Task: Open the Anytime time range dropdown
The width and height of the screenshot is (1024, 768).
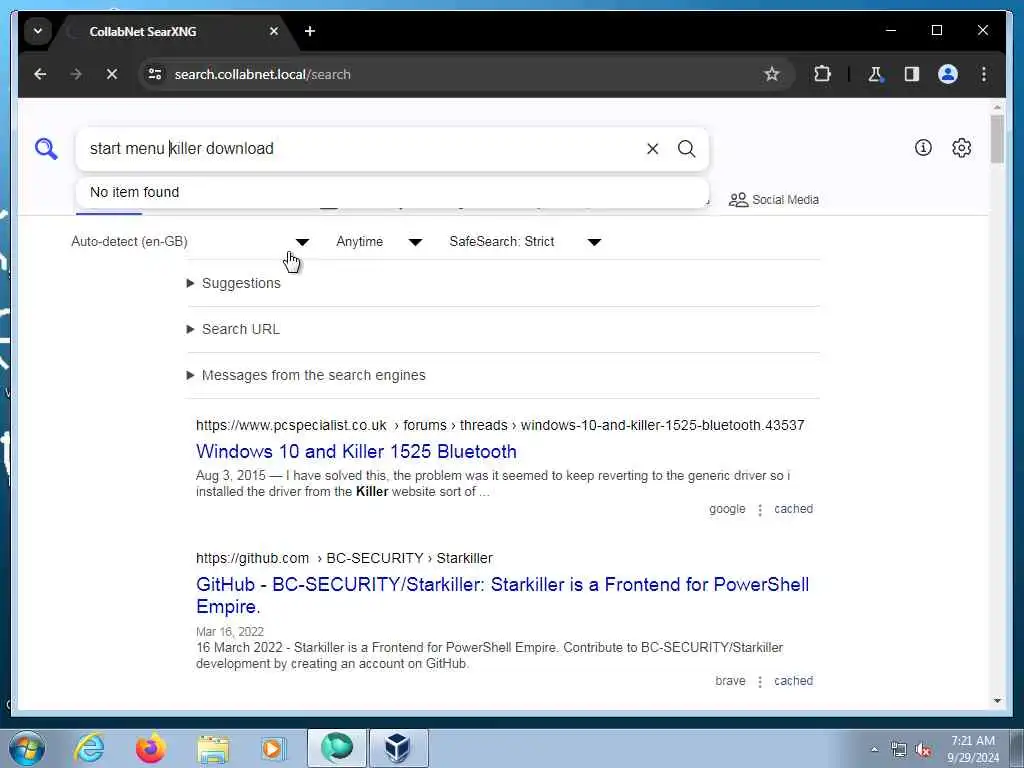Action: click(x=379, y=242)
